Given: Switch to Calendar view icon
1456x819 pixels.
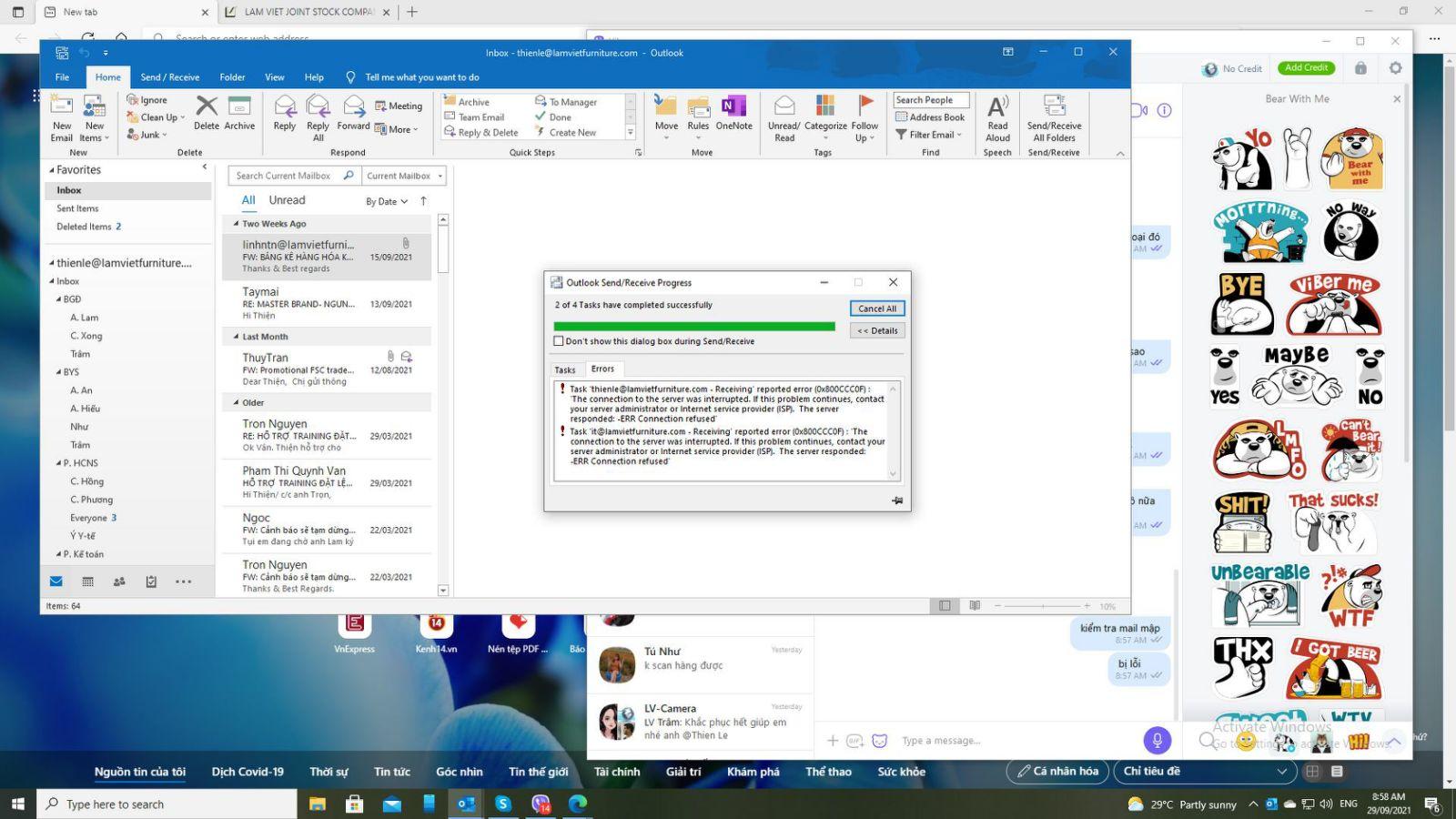Looking at the screenshot, I should coord(87,581).
